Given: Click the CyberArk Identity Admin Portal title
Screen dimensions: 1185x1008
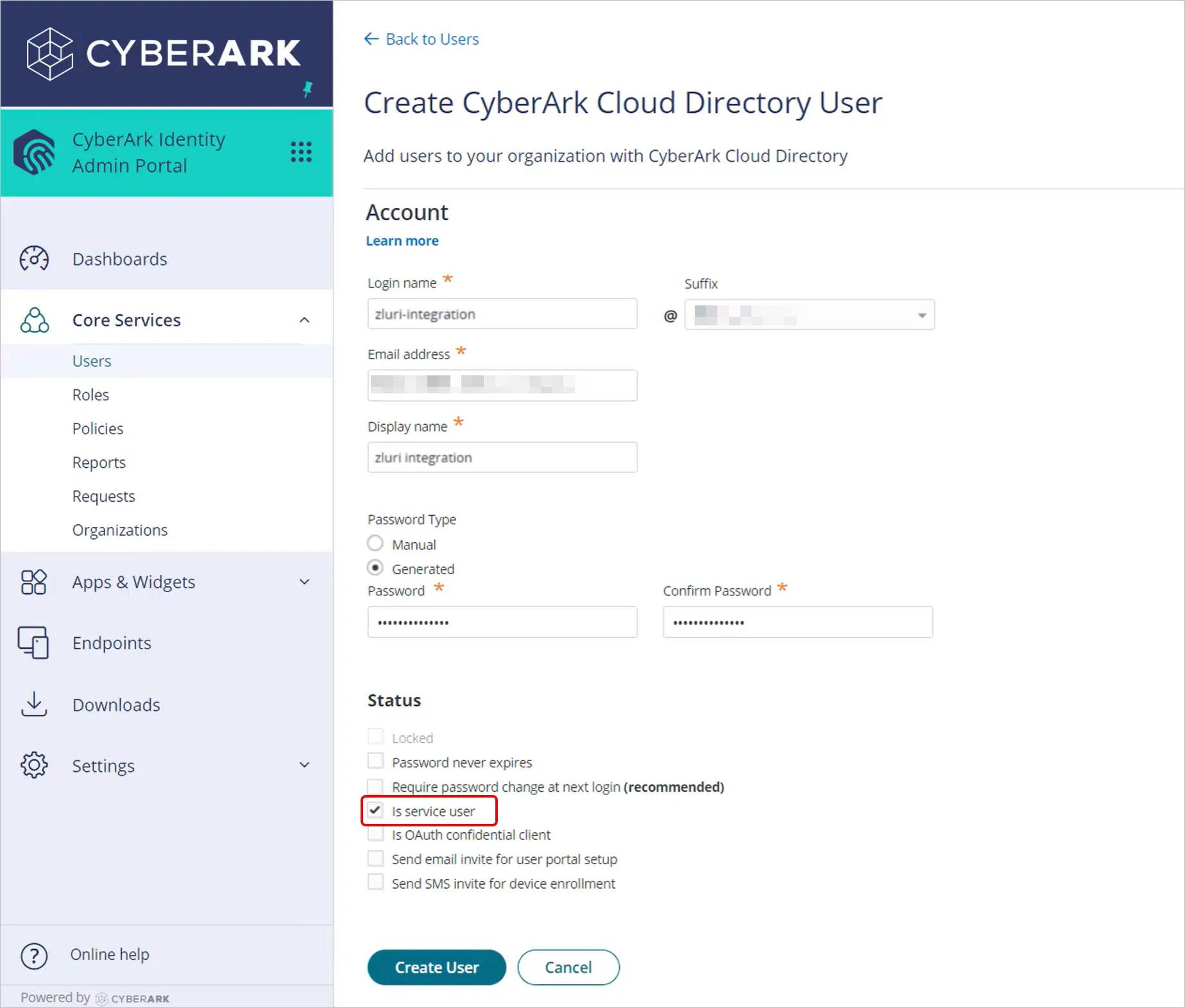Looking at the screenshot, I should point(149,152).
